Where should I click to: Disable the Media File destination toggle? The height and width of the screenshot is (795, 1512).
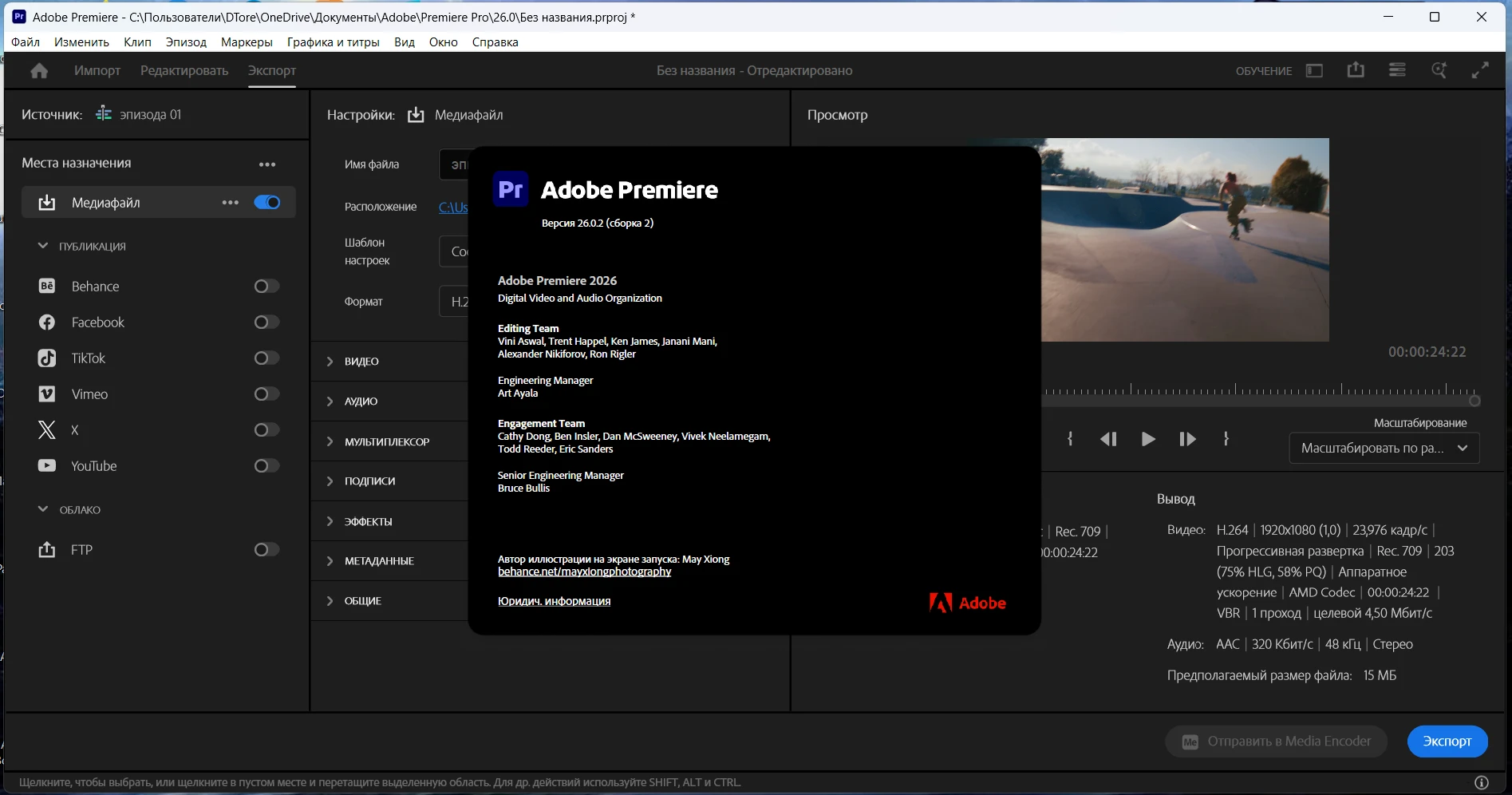[x=266, y=203]
